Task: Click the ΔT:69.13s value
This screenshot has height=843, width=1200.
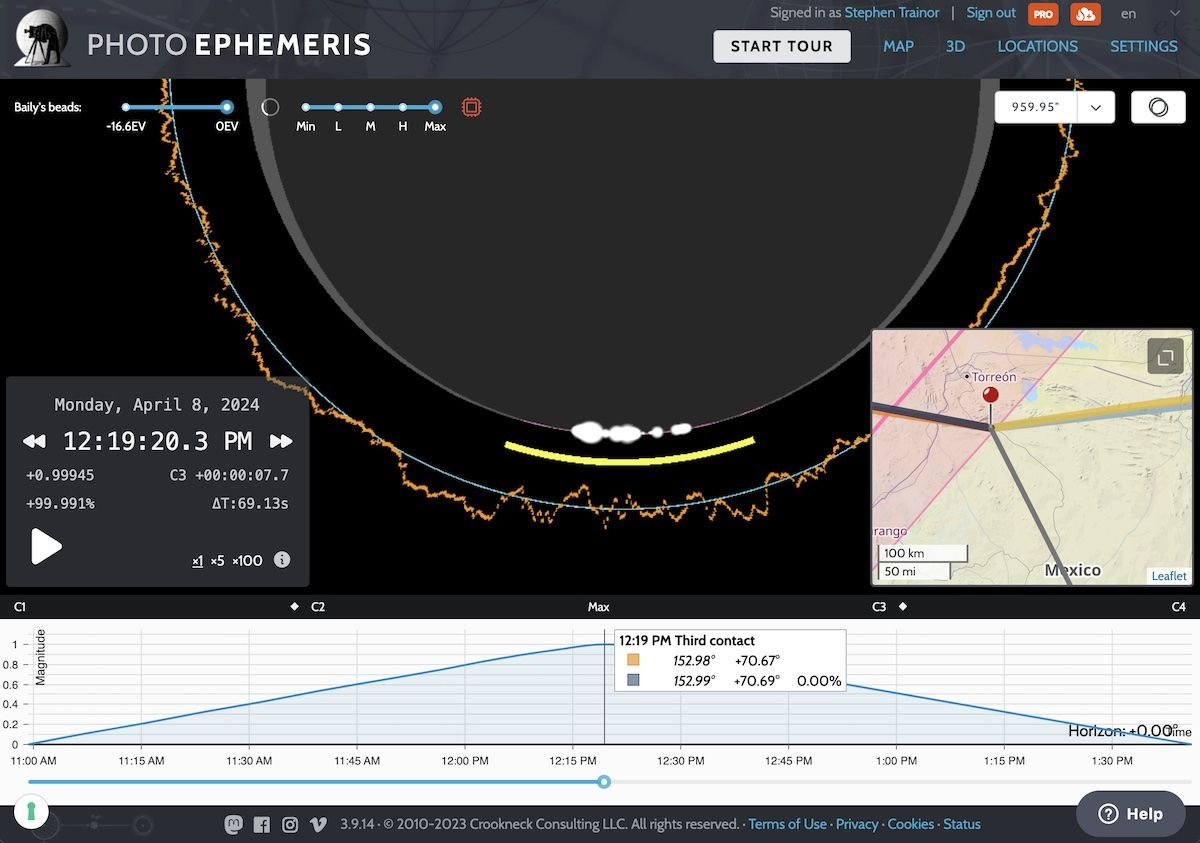Action: click(250, 503)
